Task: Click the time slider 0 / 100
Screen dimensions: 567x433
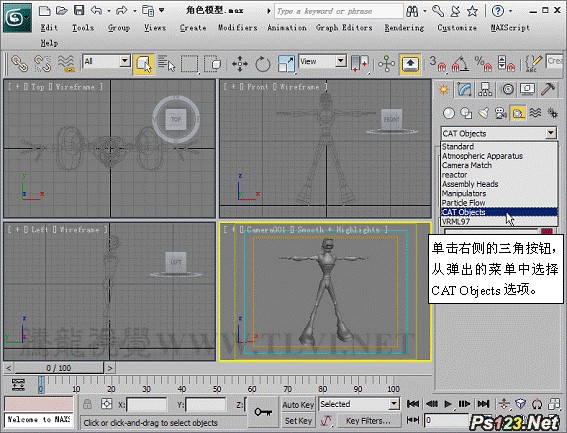Action: pyautogui.click(x=59, y=368)
